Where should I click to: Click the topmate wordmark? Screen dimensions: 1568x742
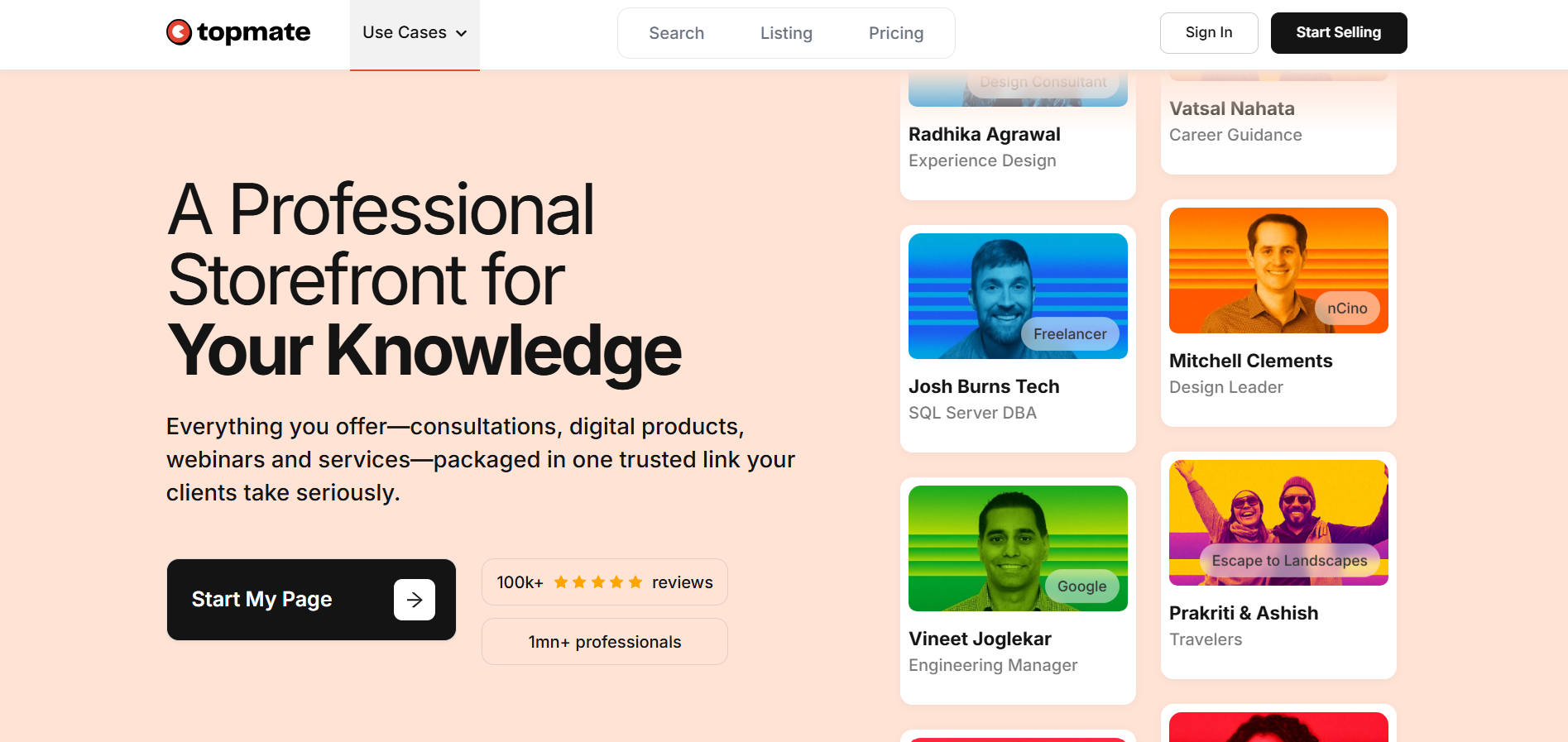pyautogui.click(x=253, y=32)
